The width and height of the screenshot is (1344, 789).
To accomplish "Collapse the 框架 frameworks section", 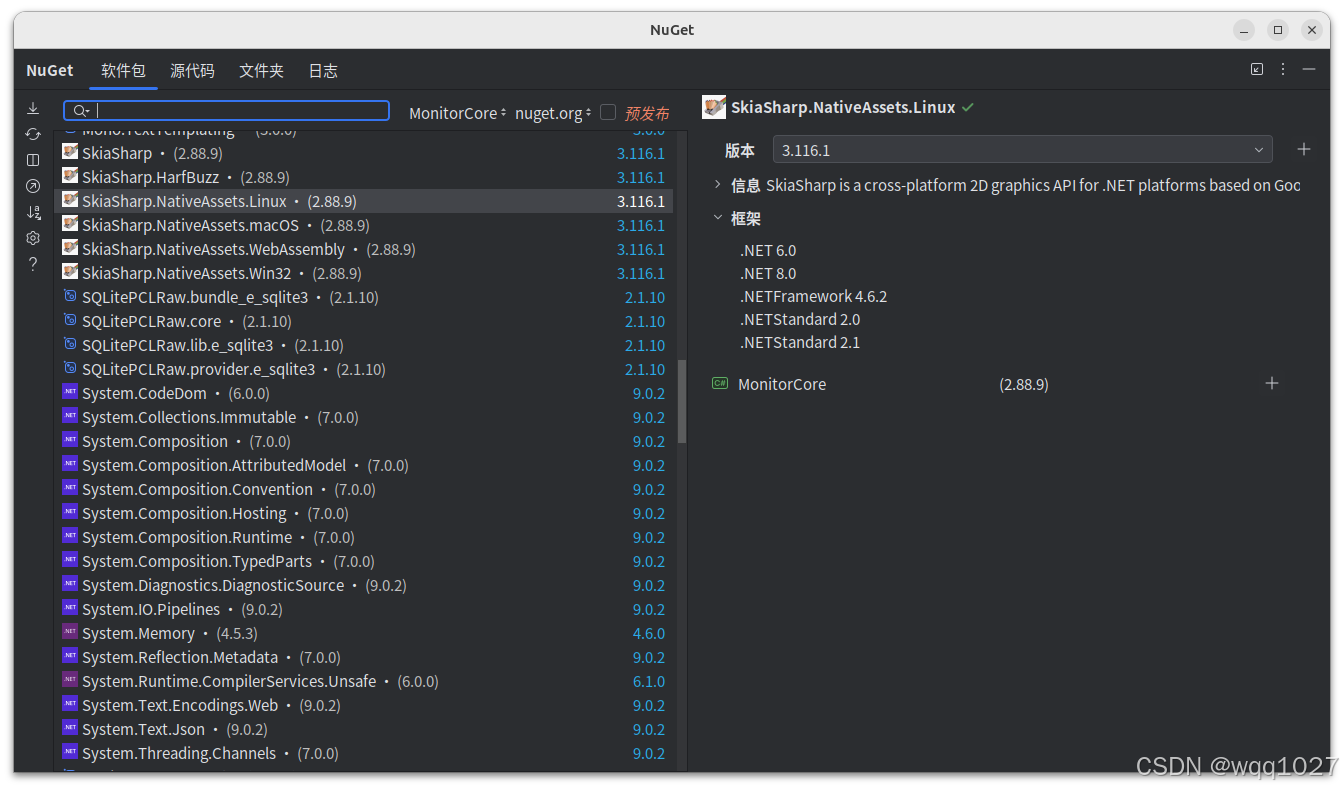I will click(718, 218).
